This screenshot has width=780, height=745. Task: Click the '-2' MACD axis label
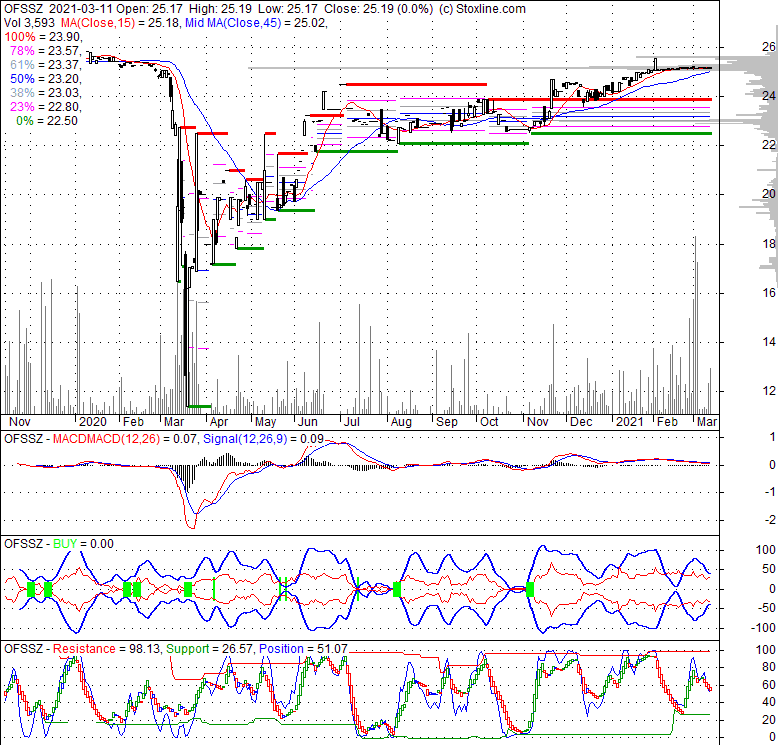tap(771, 520)
